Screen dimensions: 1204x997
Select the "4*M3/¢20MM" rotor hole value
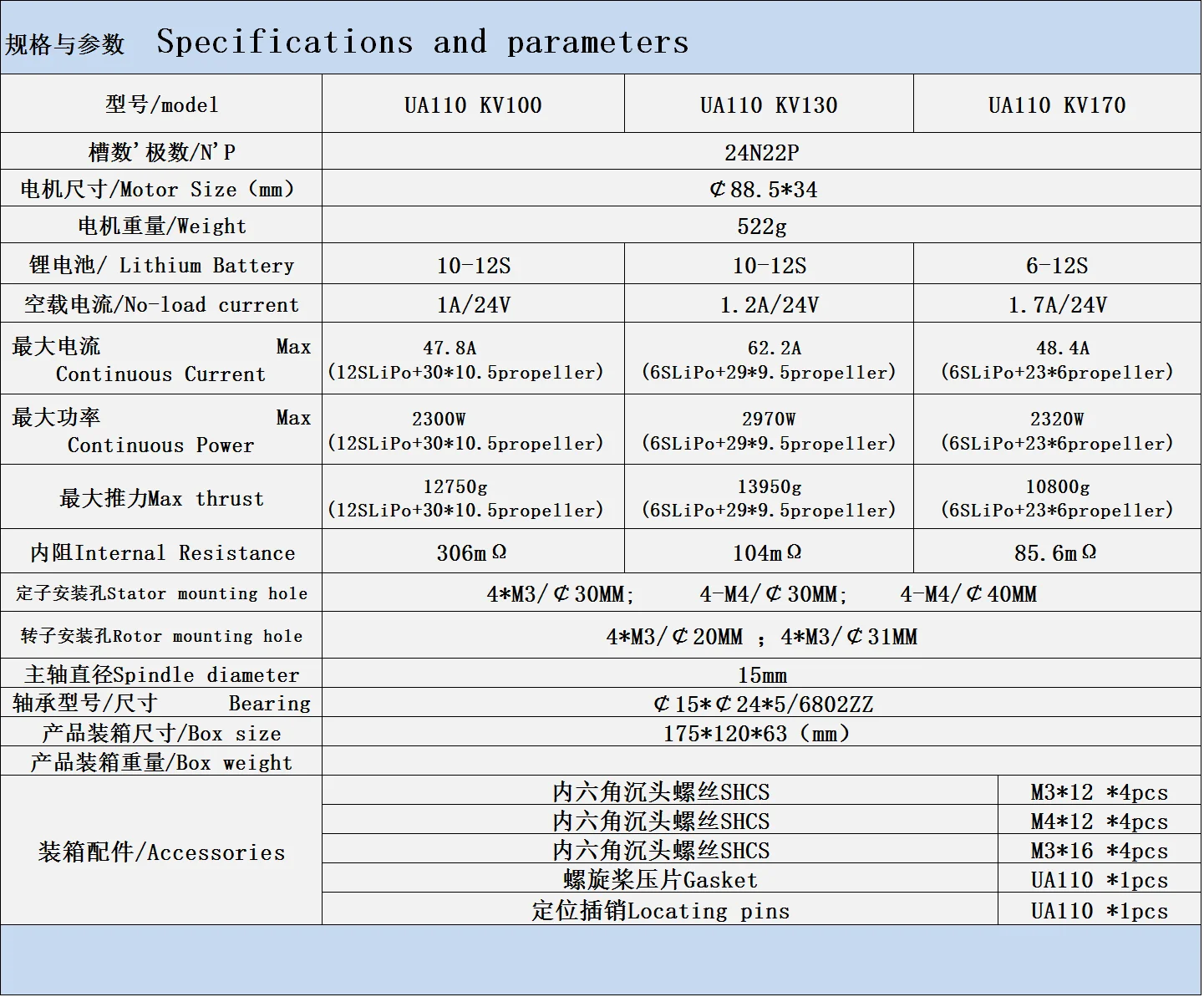[x=674, y=637]
